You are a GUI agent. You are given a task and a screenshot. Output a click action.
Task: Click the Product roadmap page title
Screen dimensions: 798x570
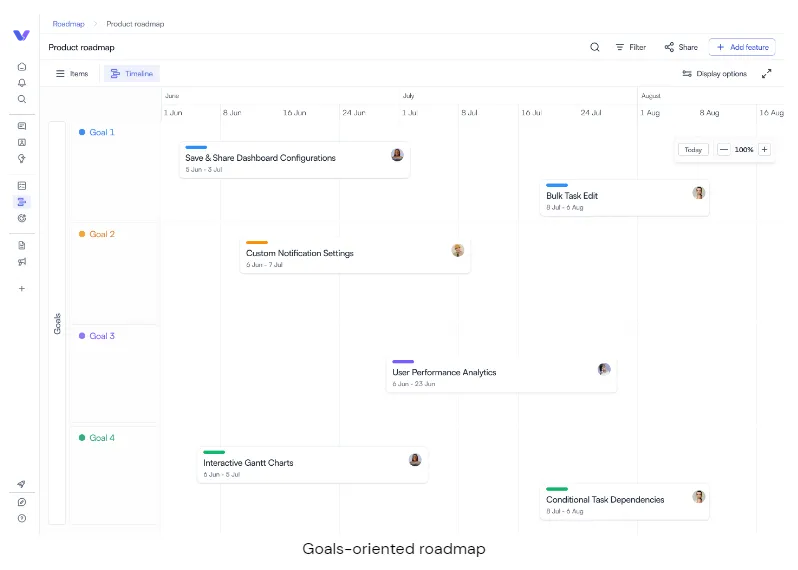tap(81, 47)
